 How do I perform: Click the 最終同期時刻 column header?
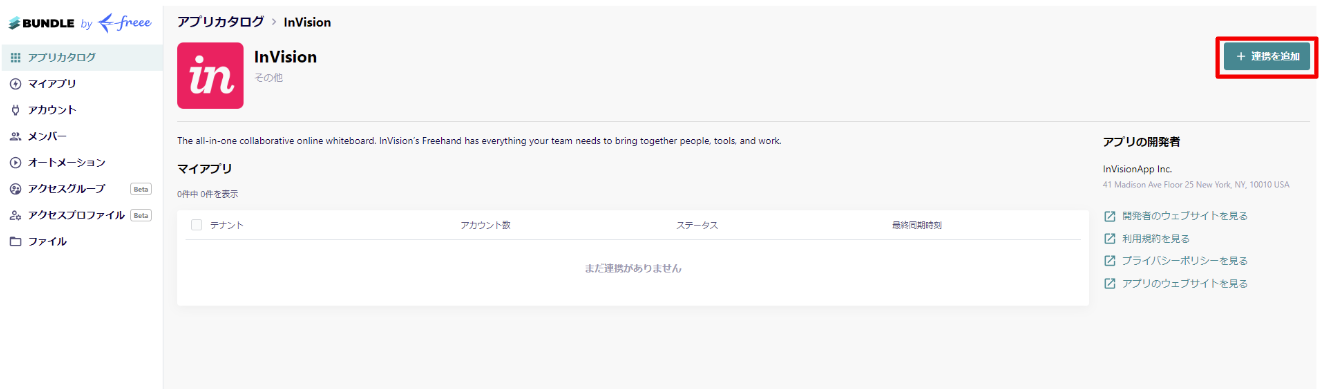click(917, 225)
